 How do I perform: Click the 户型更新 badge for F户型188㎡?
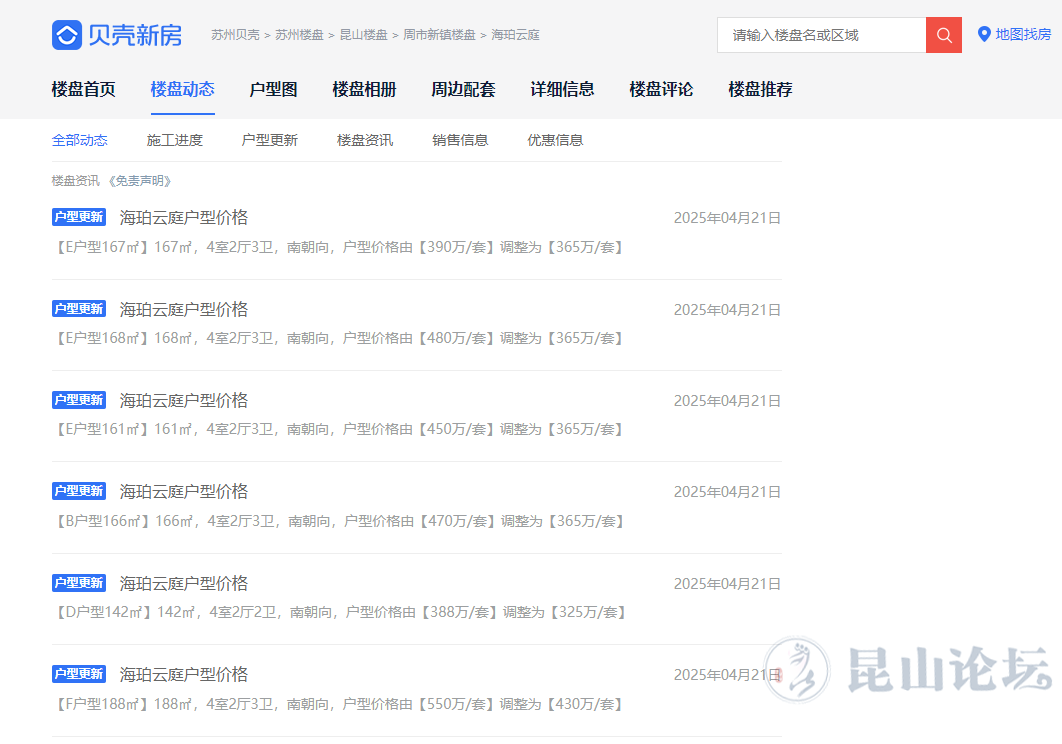pyautogui.click(x=79, y=674)
